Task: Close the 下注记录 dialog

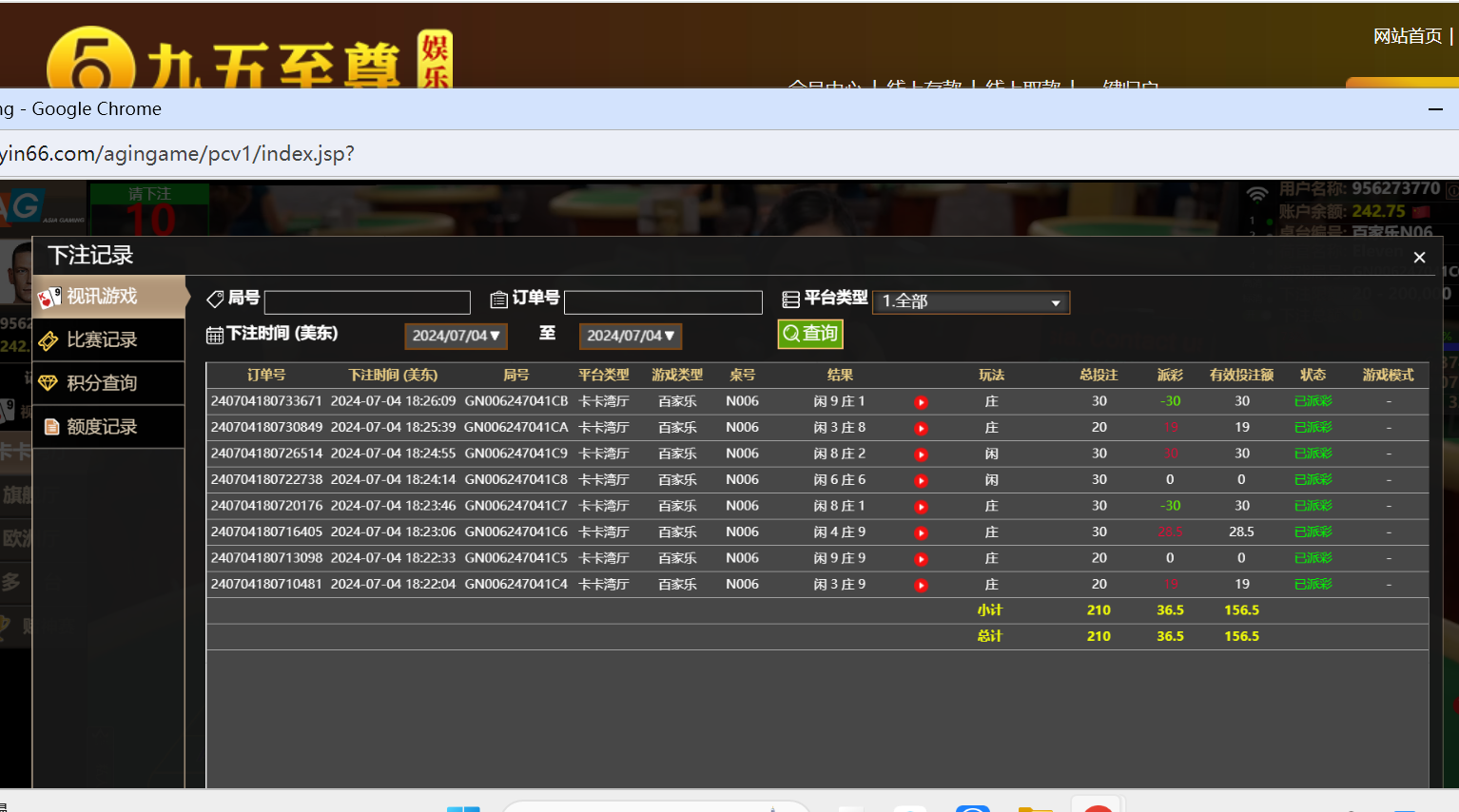Action: click(x=1419, y=258)
